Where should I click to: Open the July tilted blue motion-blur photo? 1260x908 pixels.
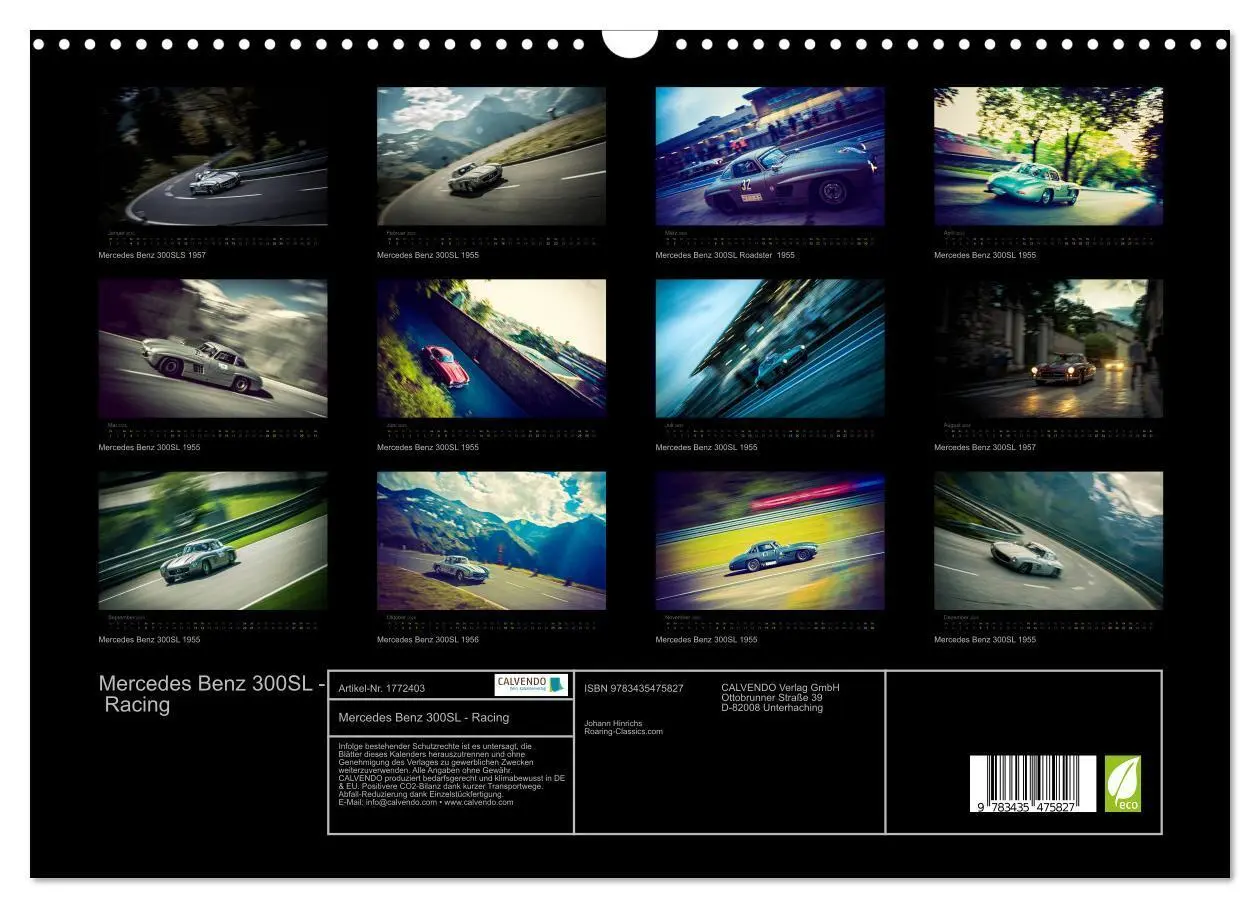[770, 348]
